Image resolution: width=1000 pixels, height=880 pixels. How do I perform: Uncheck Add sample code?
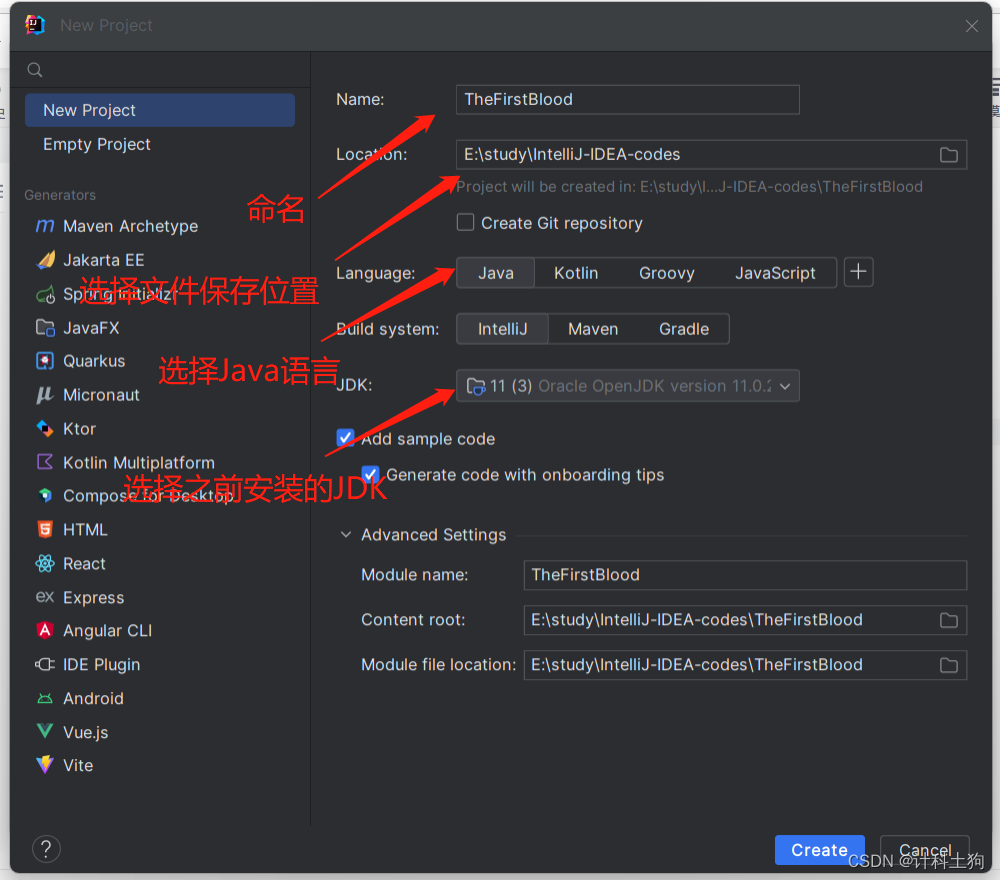[x=345, y=438]
